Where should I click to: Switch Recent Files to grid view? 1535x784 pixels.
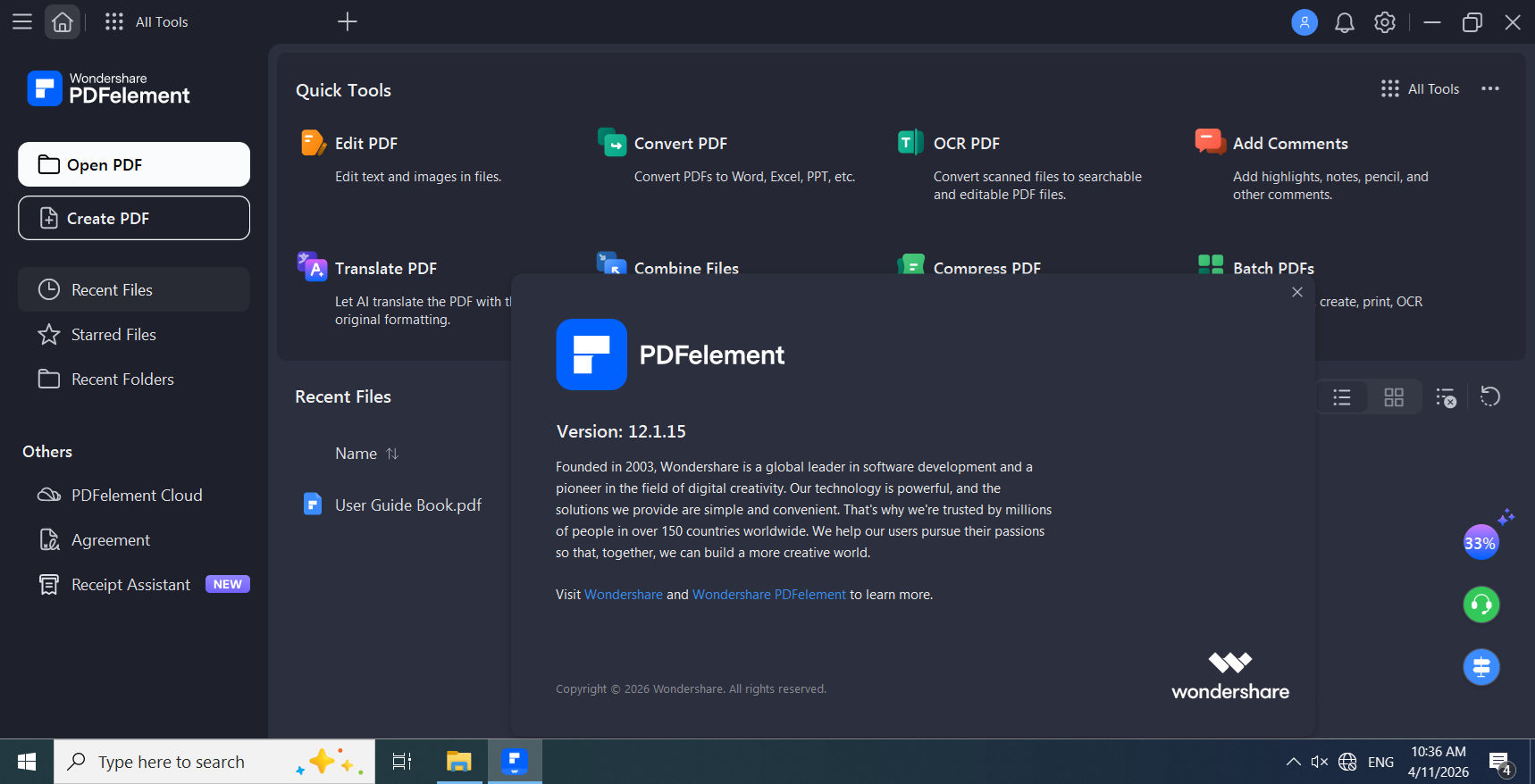pos(1394,397)
